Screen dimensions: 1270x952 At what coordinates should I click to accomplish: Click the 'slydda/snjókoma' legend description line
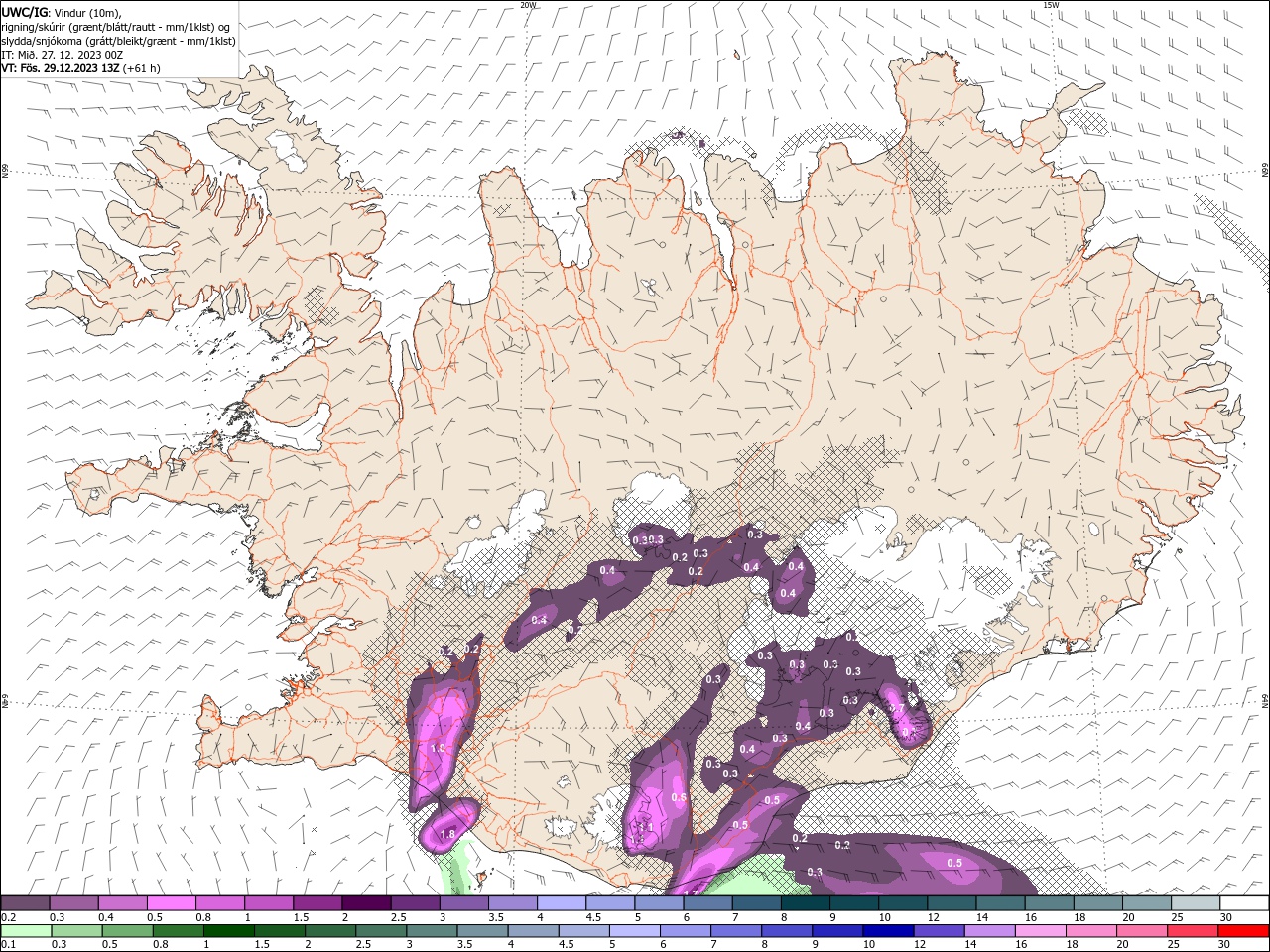(x=119, y=41)
